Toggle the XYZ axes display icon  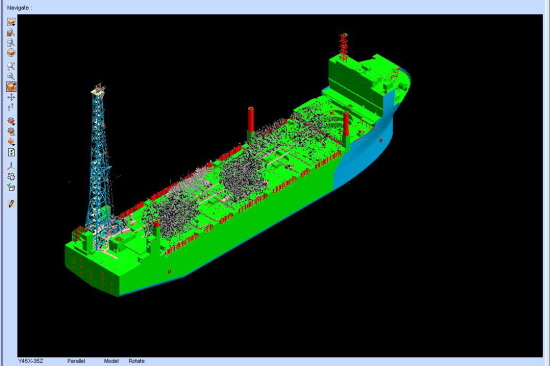point(11,166)
